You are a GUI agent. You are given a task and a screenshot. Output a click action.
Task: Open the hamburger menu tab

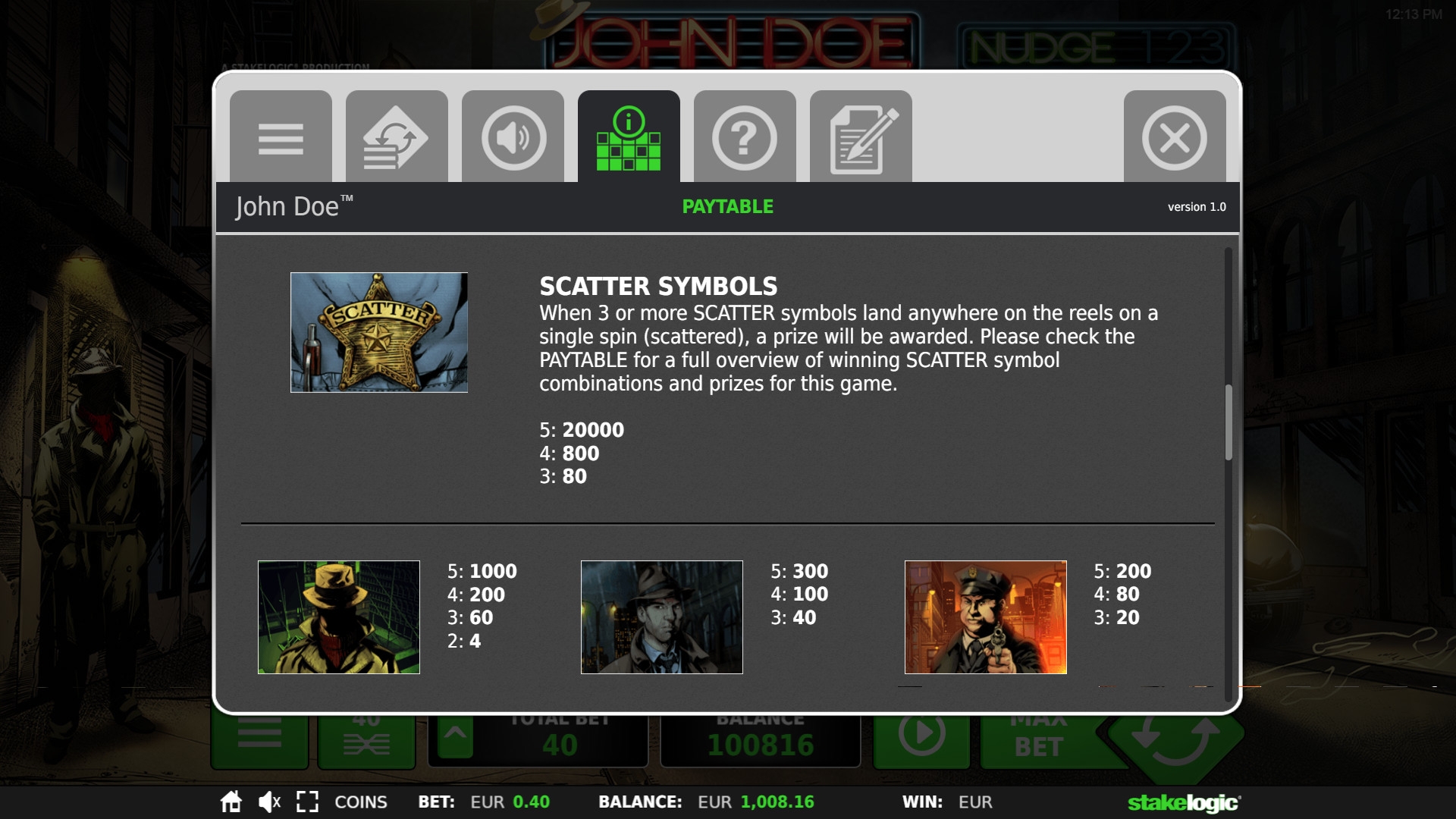tap(281, 136)
